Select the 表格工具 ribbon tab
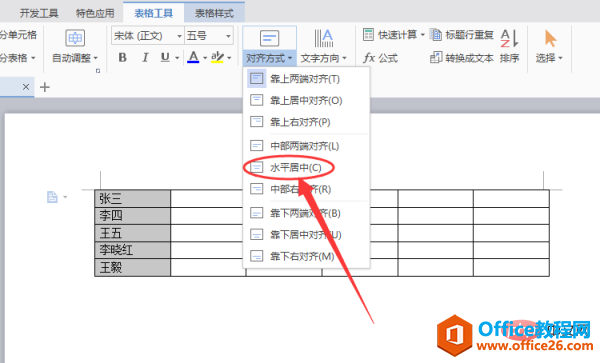 pyautogui.click(x=153, y=13)
